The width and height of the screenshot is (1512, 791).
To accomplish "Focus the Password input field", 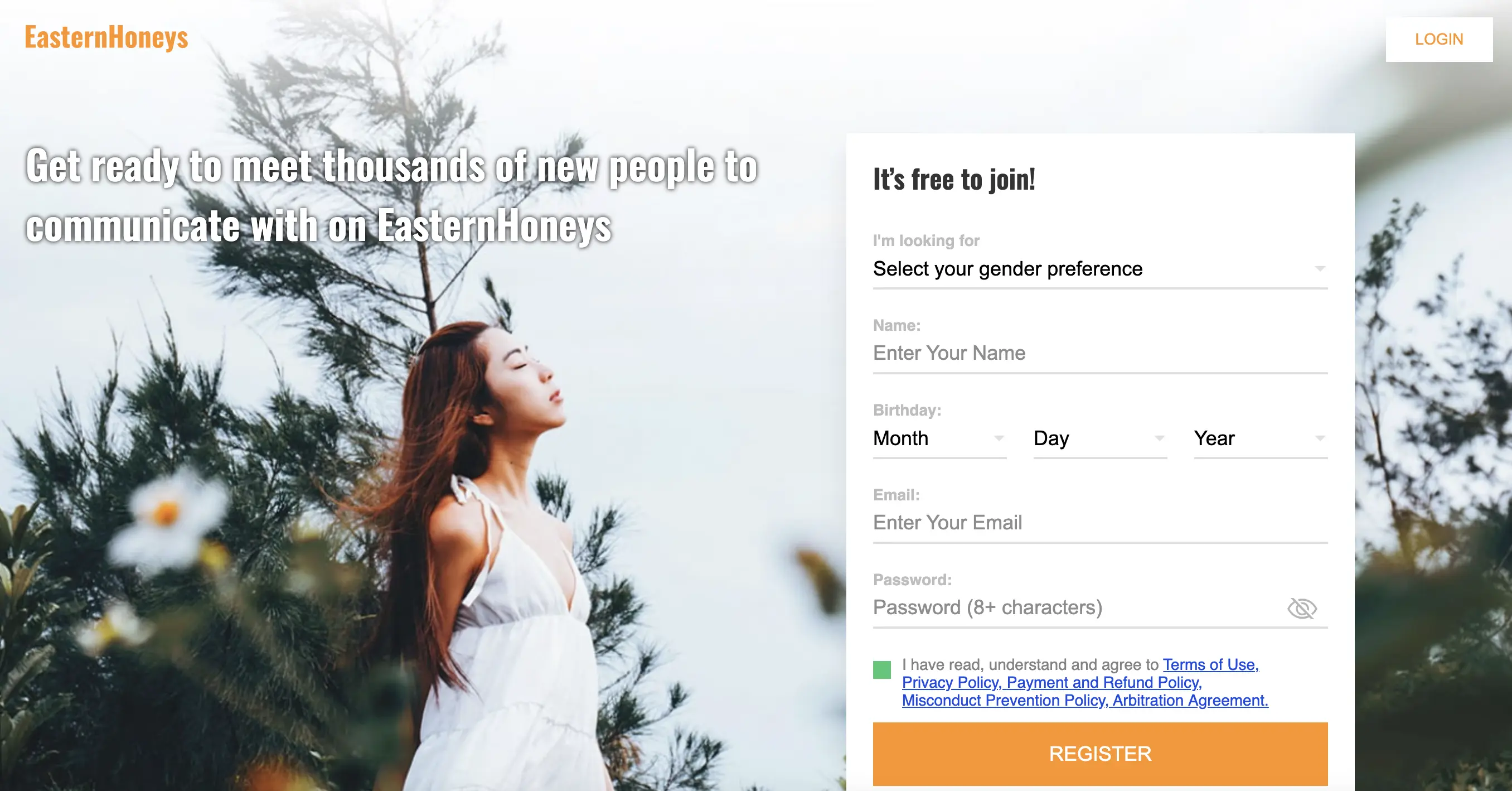I will 1077,608.
